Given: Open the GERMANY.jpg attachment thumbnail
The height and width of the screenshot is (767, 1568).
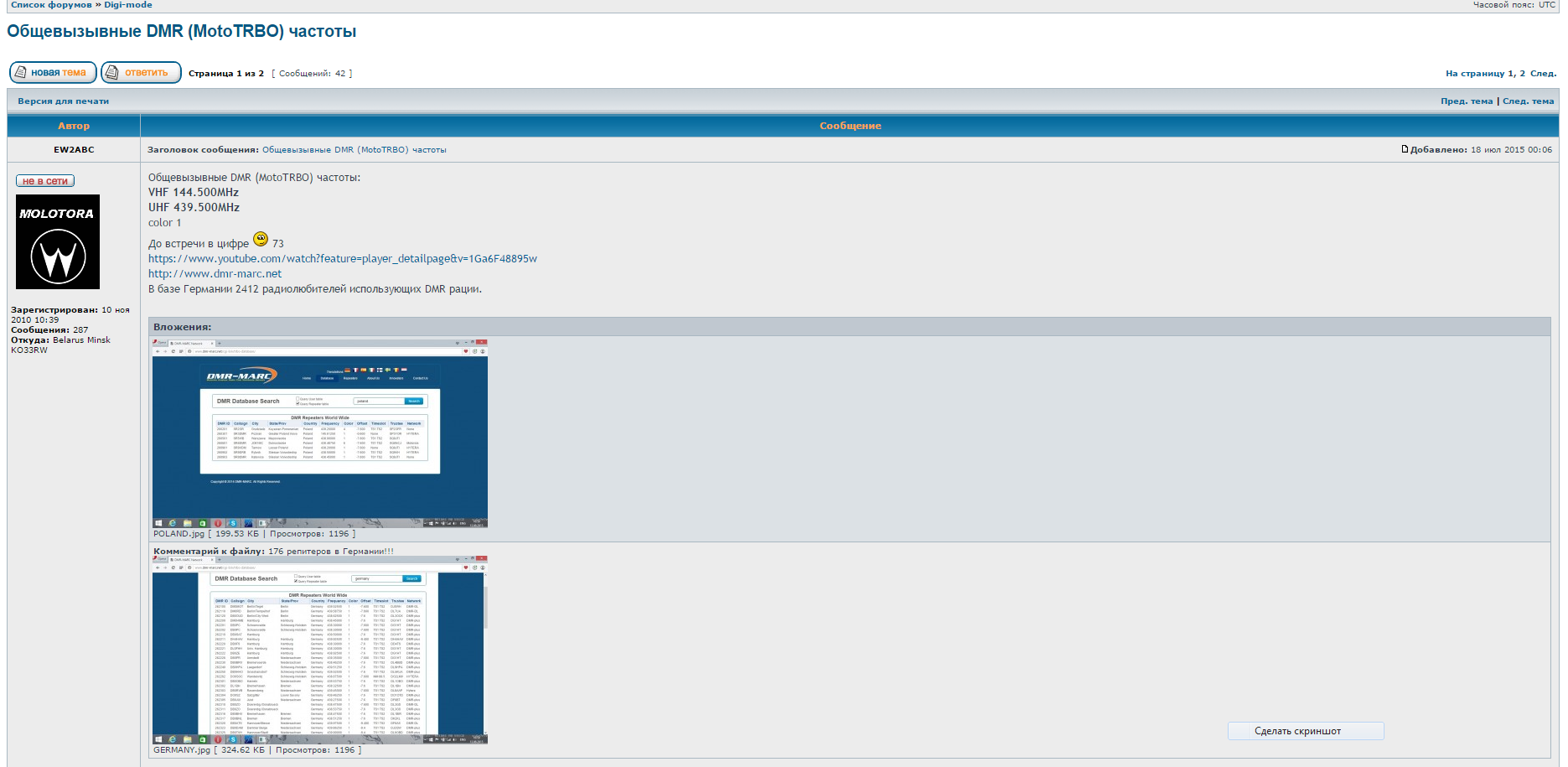Looking at the screenshot, I should (x=319, y=650).
